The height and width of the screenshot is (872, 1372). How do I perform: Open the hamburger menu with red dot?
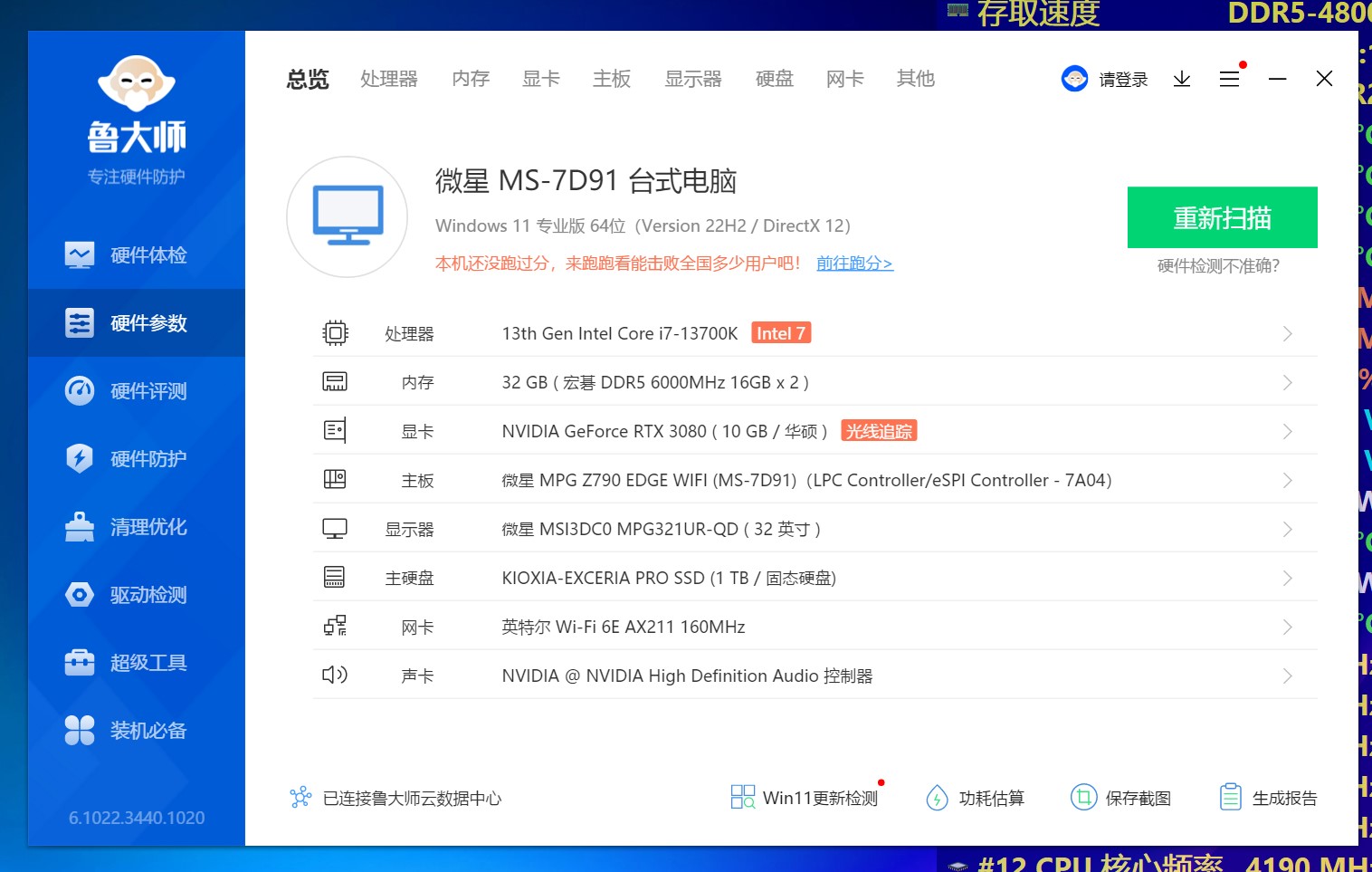point(1229,79)
